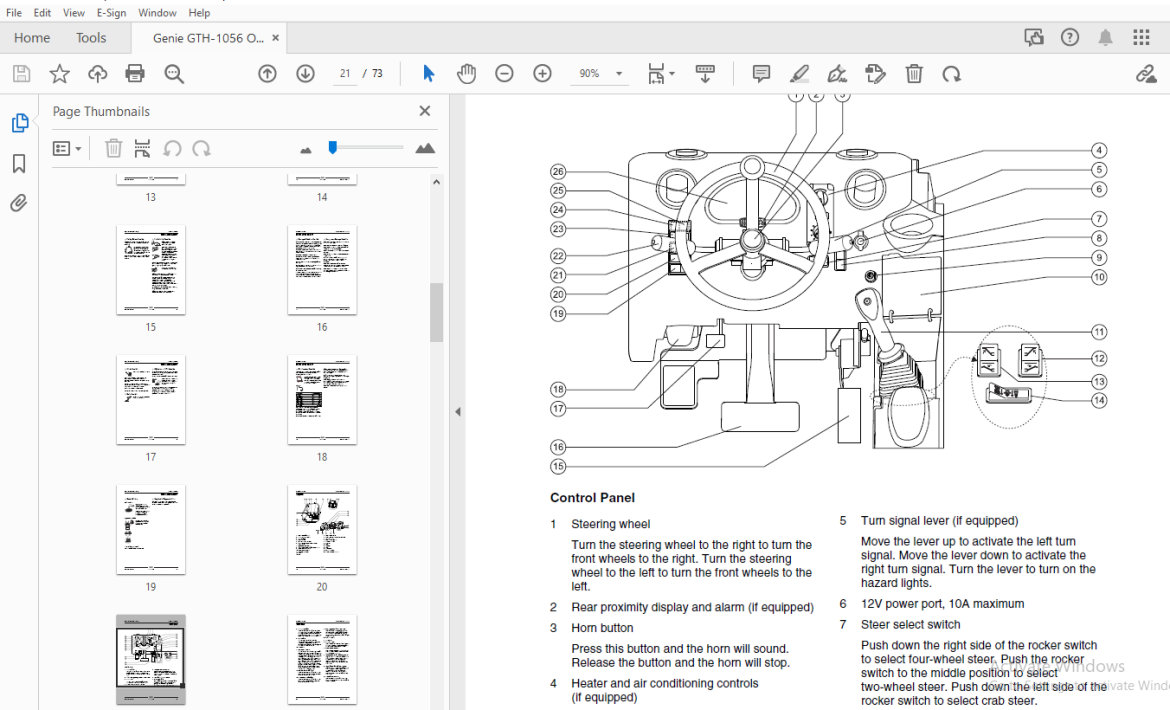1170x710 pixels.
Task: Open the Bookmarks sidebar panel
Action: 19,163
